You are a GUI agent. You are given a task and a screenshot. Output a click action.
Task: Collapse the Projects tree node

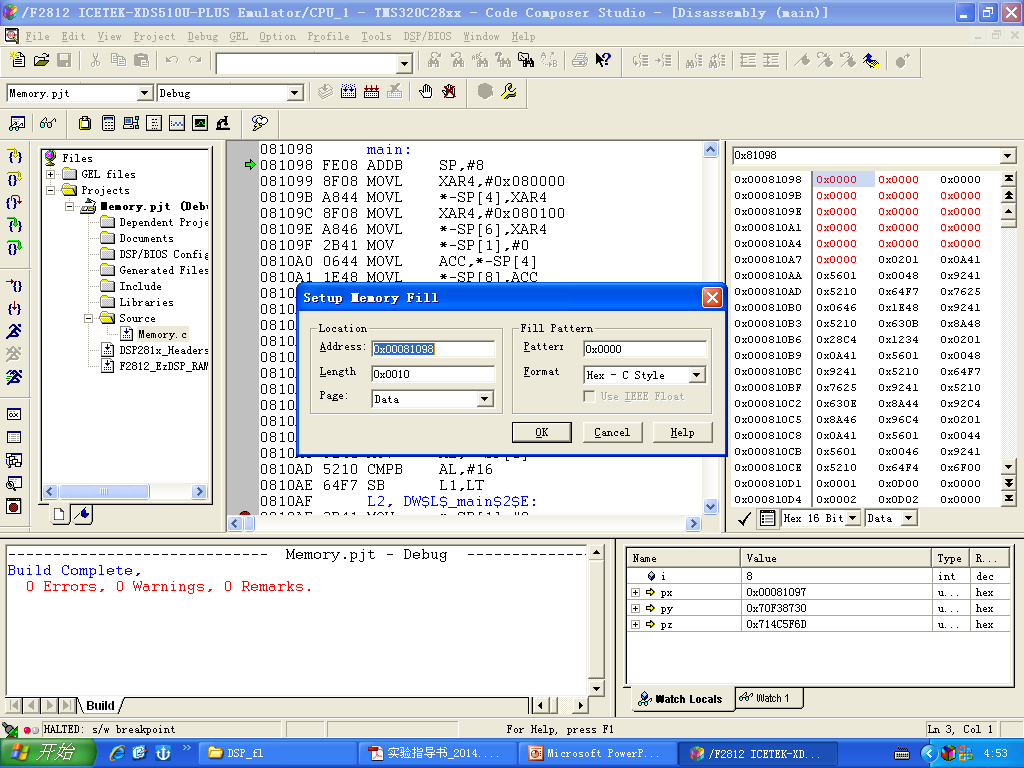50,191
